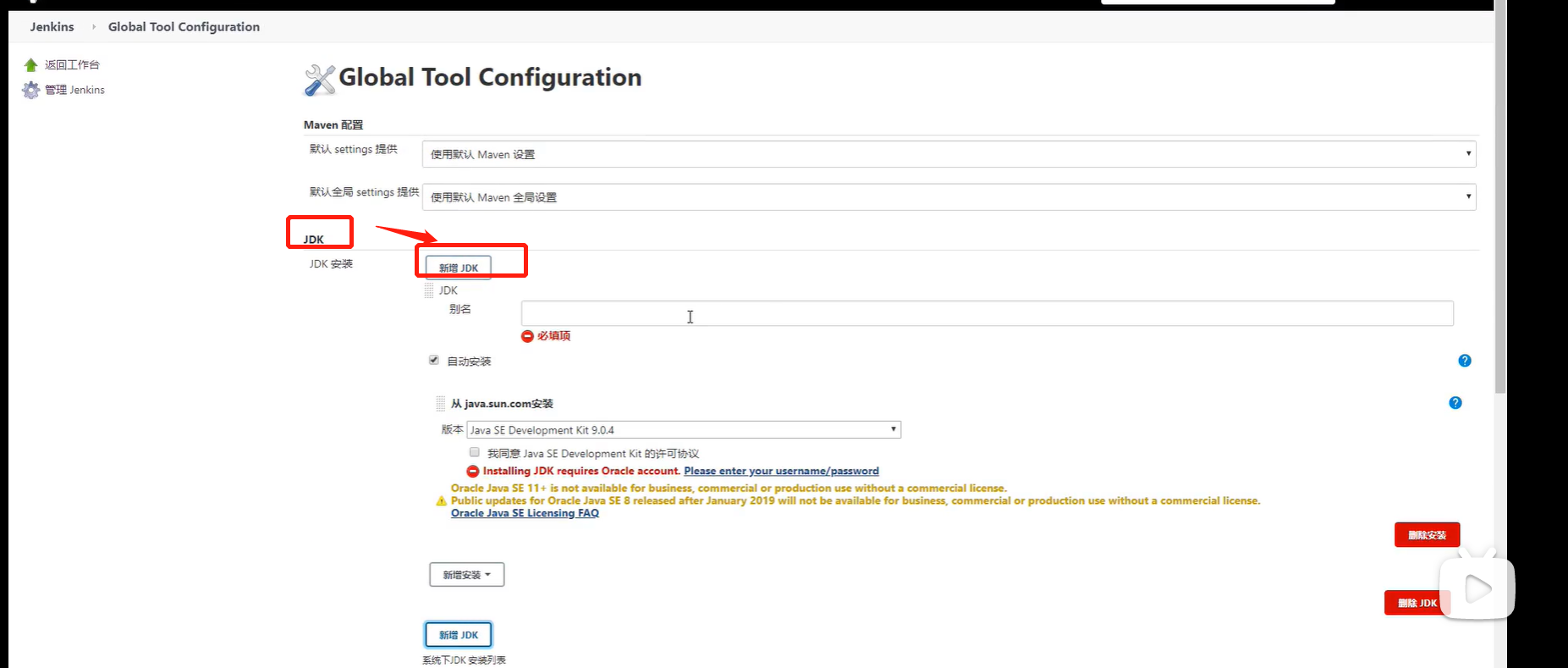Open Oracle Java SE Licensing FAQ link
Image resolution: width=1568 pixels, height=668 pixels.
coord(525,513)
